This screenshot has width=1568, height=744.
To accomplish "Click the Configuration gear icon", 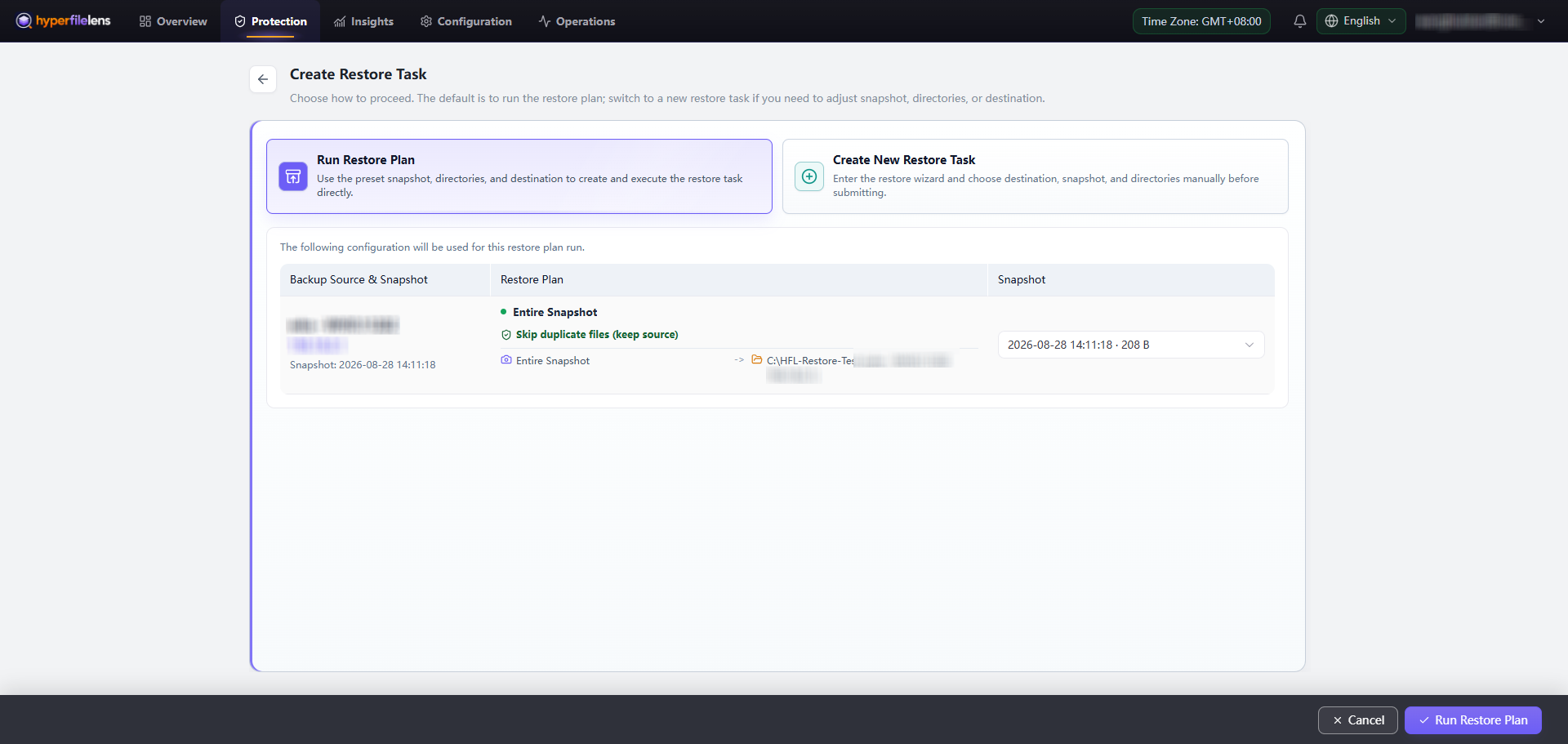I will [426, 21].
